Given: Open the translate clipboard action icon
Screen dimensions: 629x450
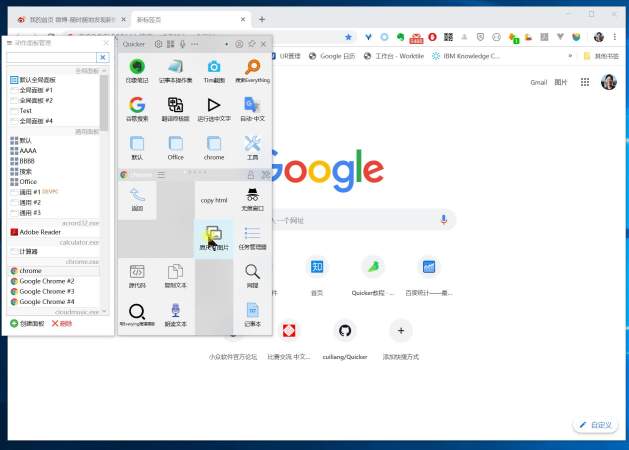Looking at the screenshot, I should 175,109.
